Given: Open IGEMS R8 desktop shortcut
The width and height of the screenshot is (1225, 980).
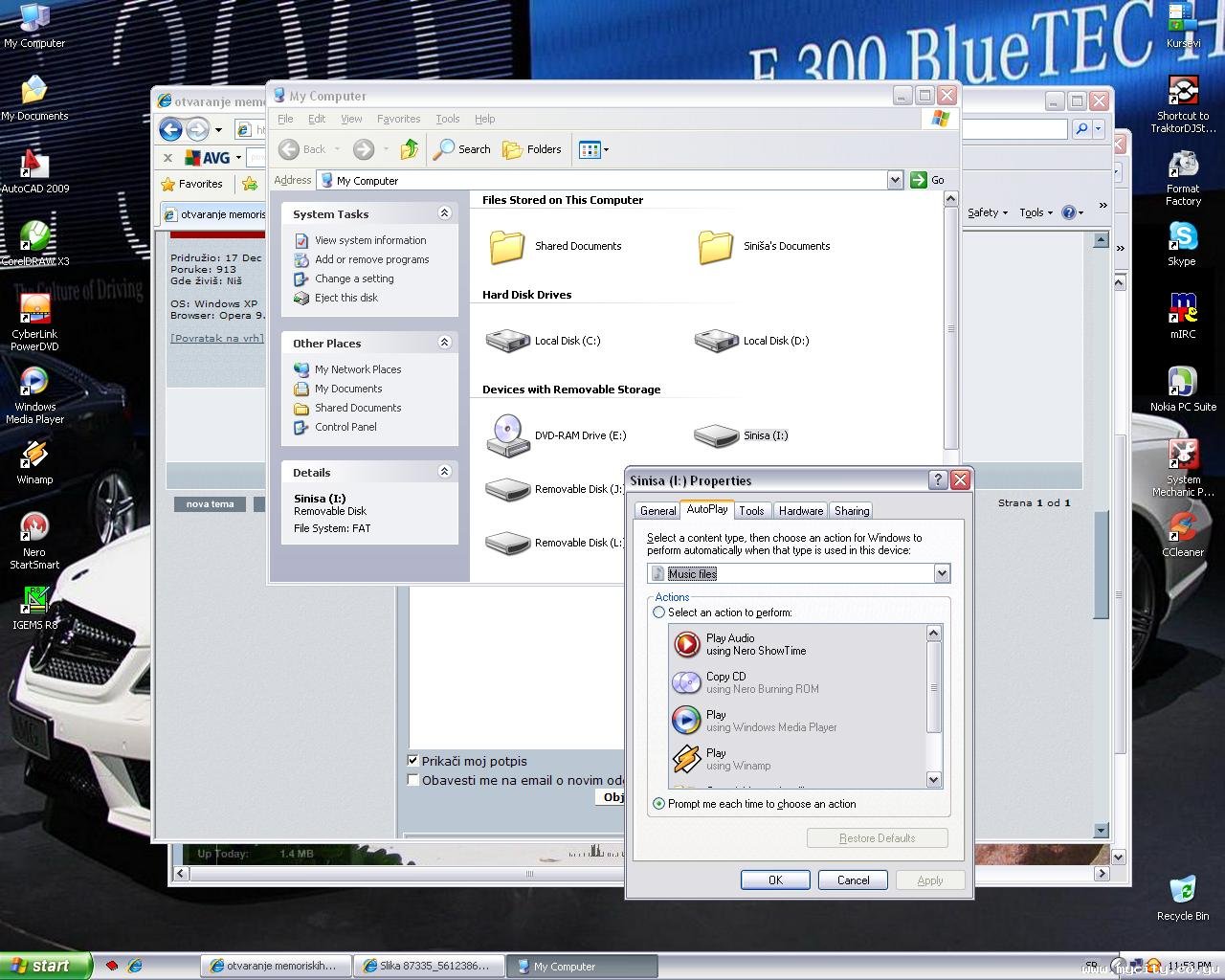Looking at the screenshot, I should coord(34,608).
